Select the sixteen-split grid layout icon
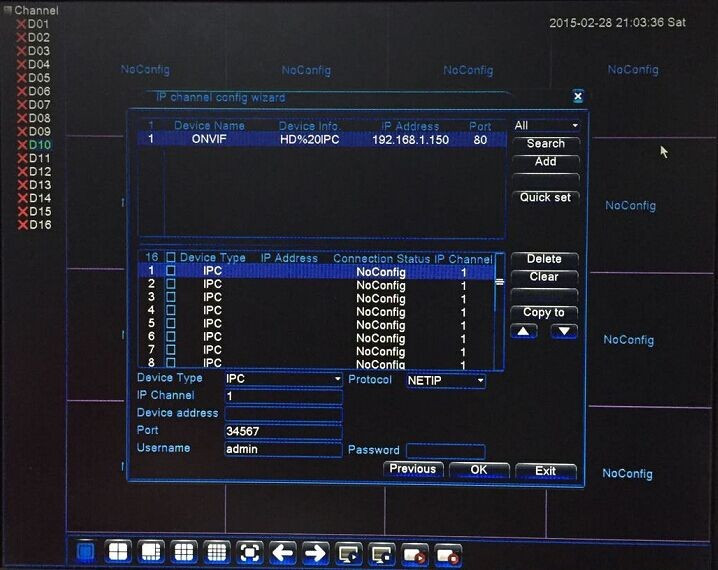Screen dimensions: 718x570 coord(217,552)
